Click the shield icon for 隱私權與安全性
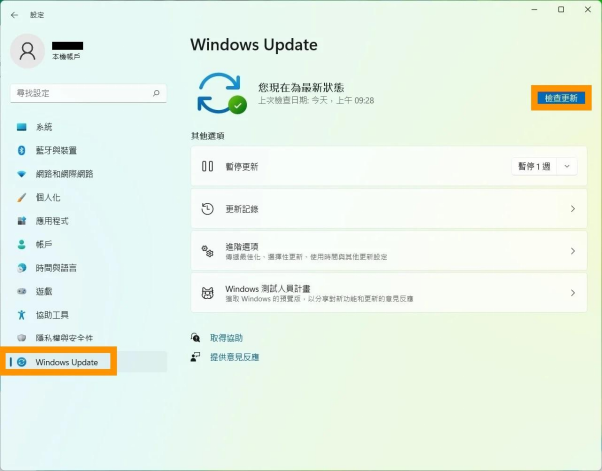602x471 pixels. point(22,338)
